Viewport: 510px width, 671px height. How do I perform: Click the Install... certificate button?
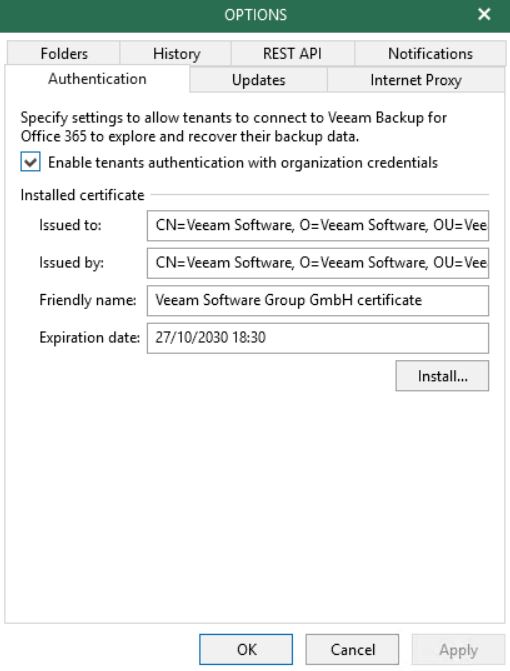442,376
